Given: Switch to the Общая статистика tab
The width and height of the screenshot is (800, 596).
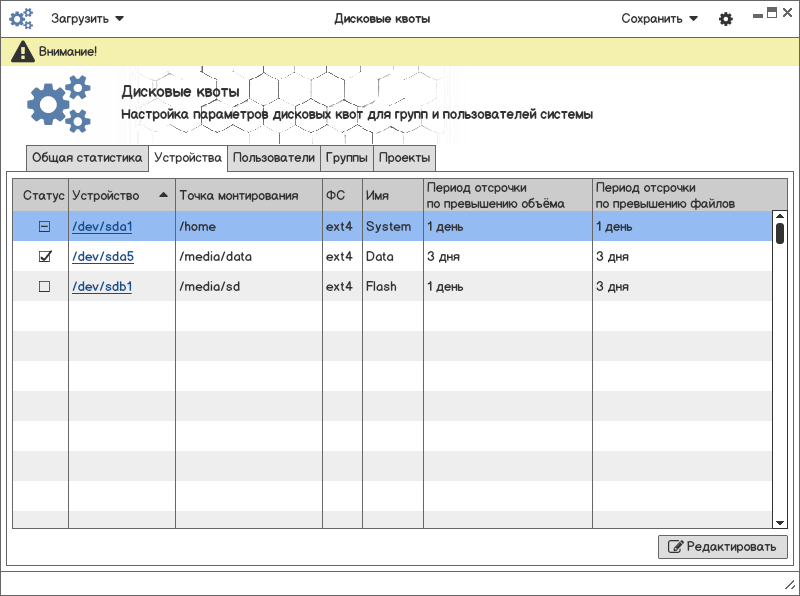Looking at the screenshot, I should (87, 158).
